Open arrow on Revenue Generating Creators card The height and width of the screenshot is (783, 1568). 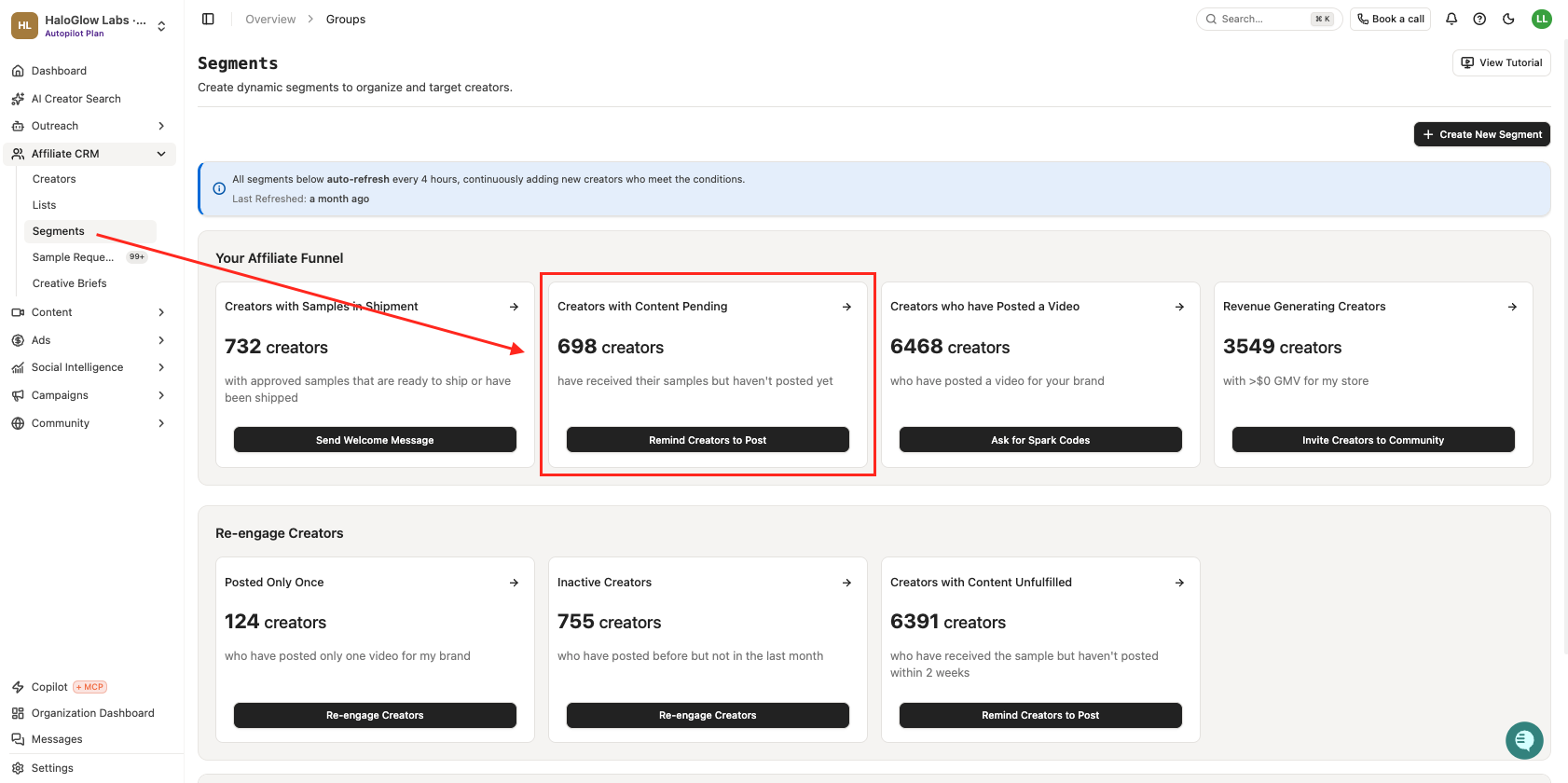[x=1512, y=307]
